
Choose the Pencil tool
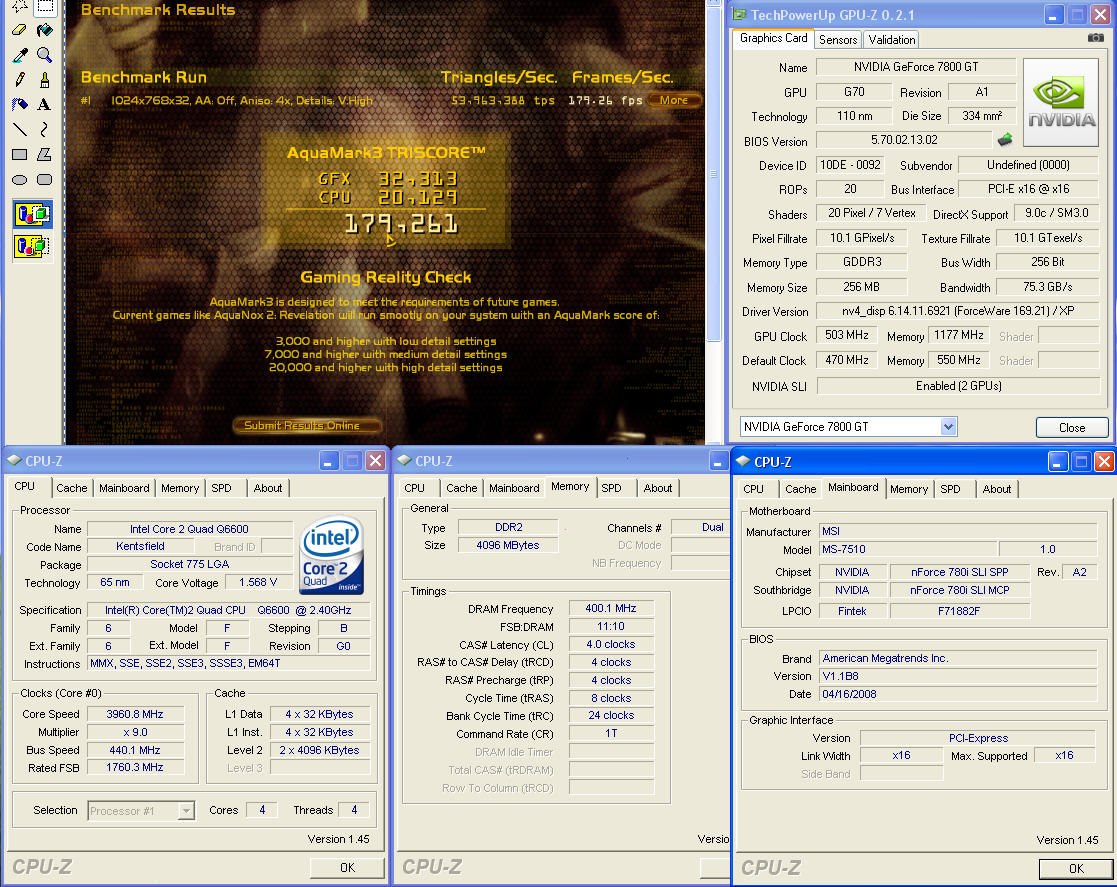click(x=20, y=80)
